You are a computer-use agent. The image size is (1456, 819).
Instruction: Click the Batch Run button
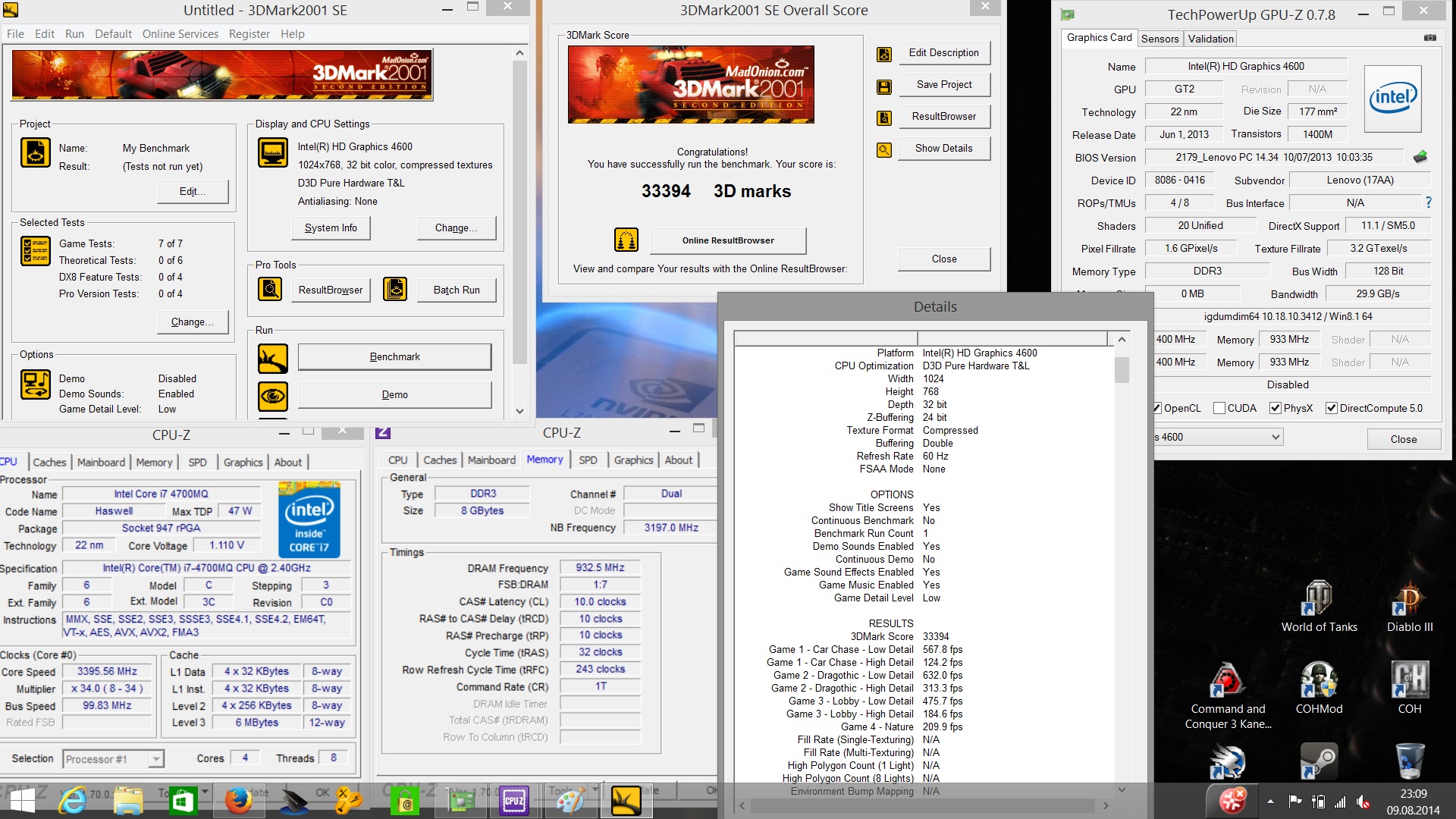457,290
